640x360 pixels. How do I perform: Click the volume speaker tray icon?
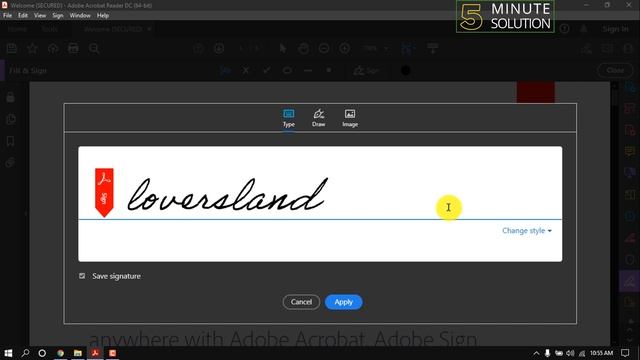click(570, 353)
